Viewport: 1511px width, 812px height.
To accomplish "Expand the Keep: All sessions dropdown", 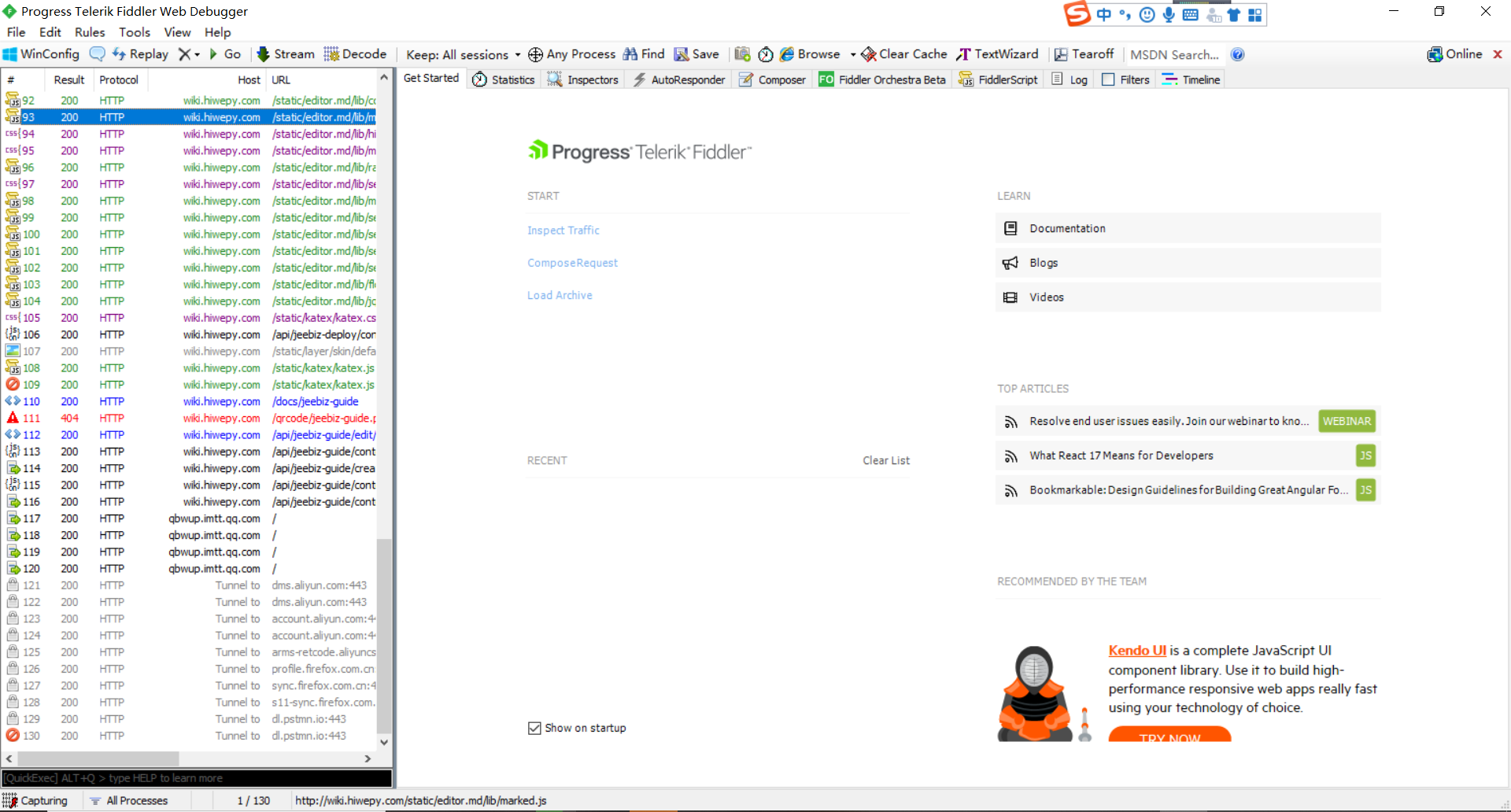I will (x=518, y=55).
